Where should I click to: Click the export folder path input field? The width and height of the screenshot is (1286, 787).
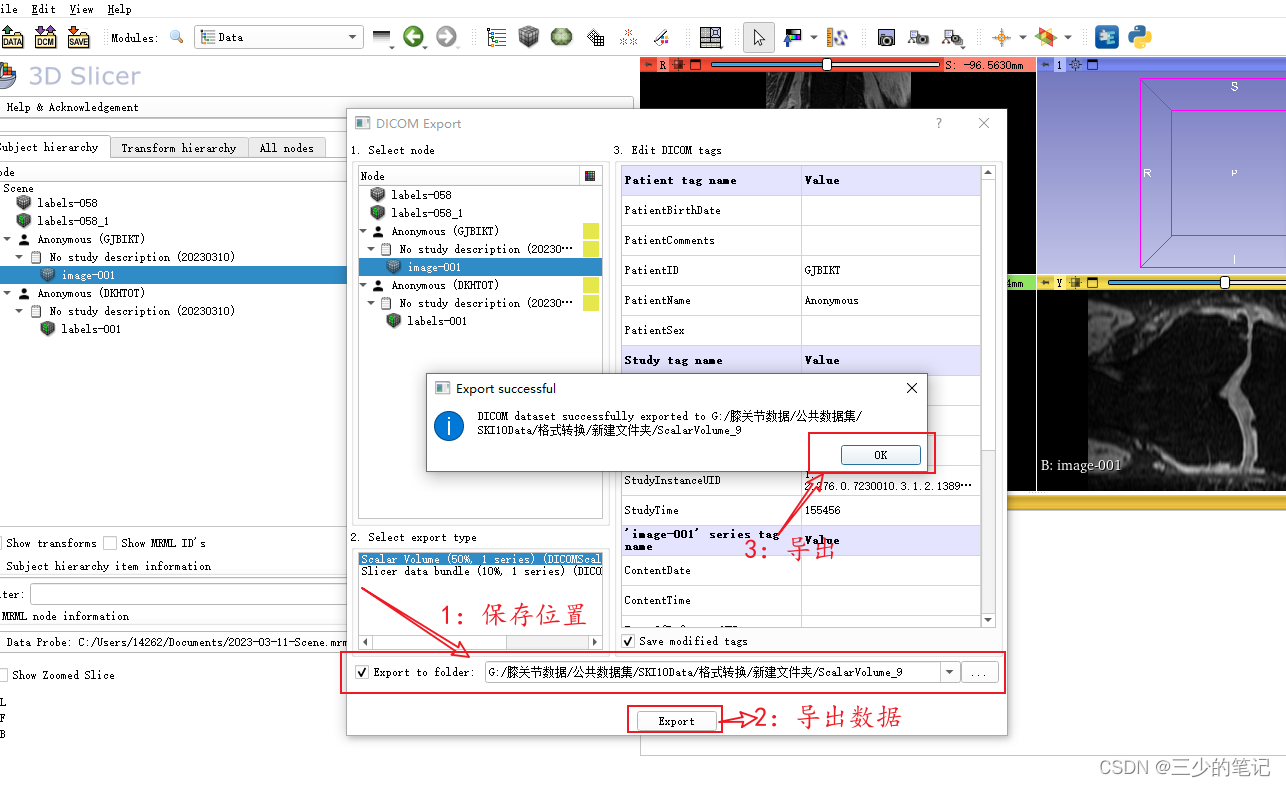point(712,673)
